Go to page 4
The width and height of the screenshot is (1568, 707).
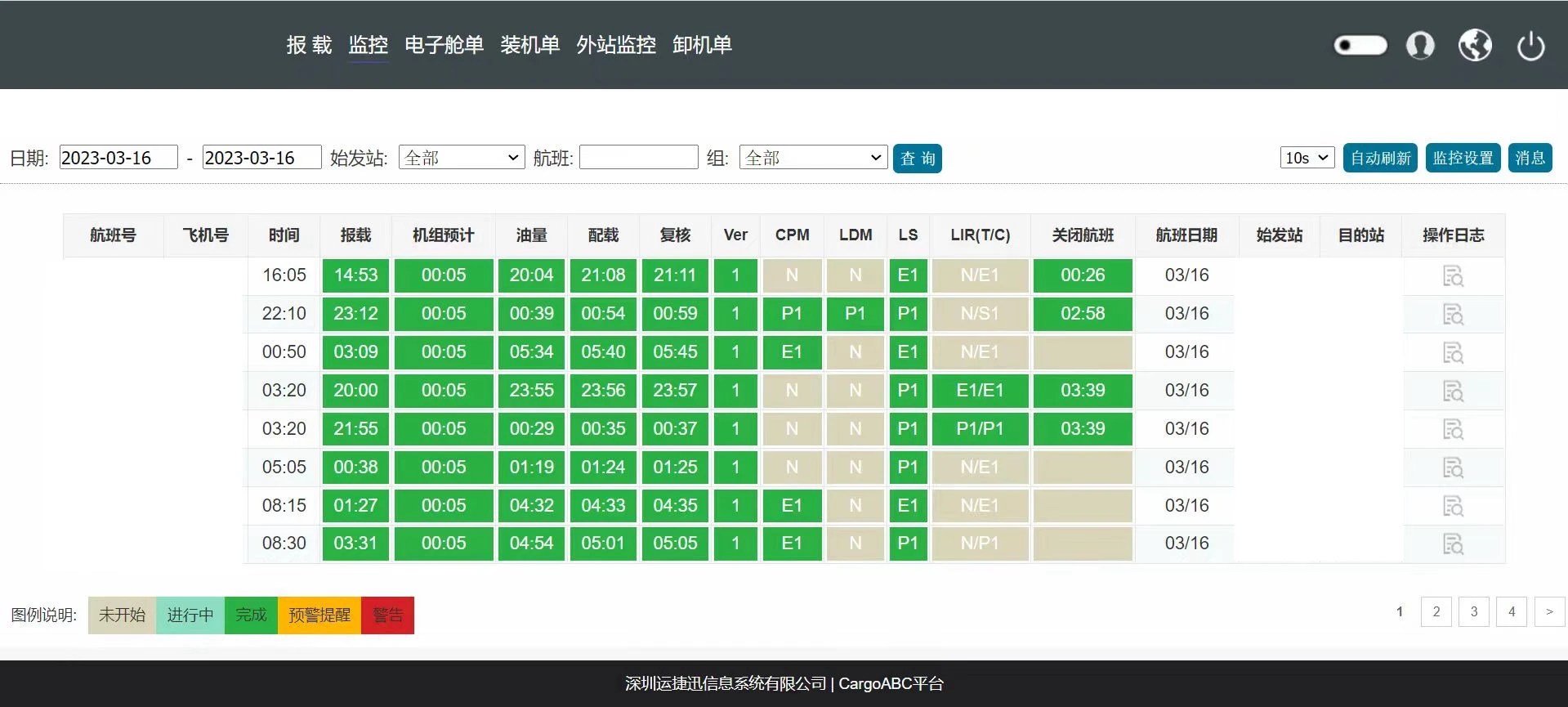click(1512, 611)
